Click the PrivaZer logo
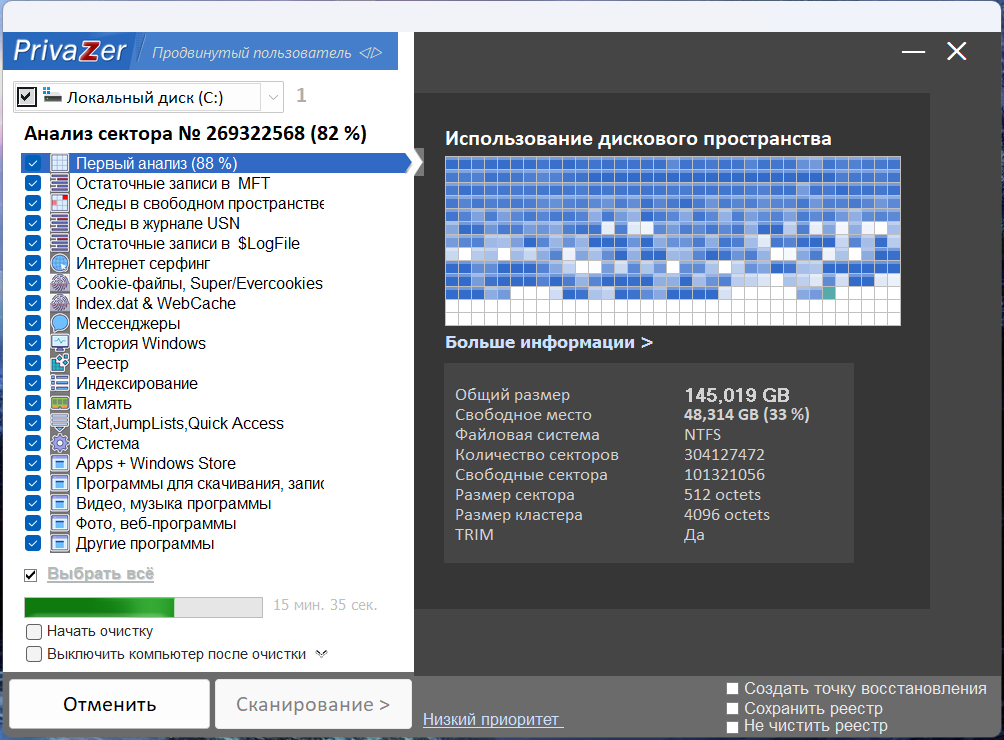Image resolution: width=1004 pixels, height=740 pixels. point(69,51)
